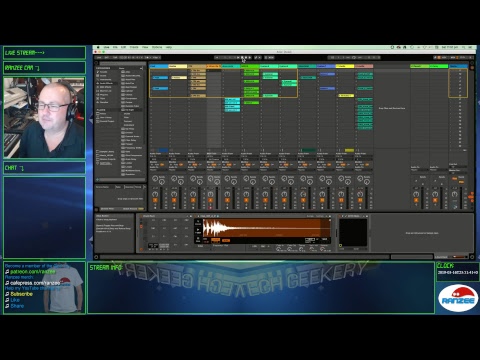Click the Tap tempo button
This screenshot has height=360, width=480.
tap(99, 58)
